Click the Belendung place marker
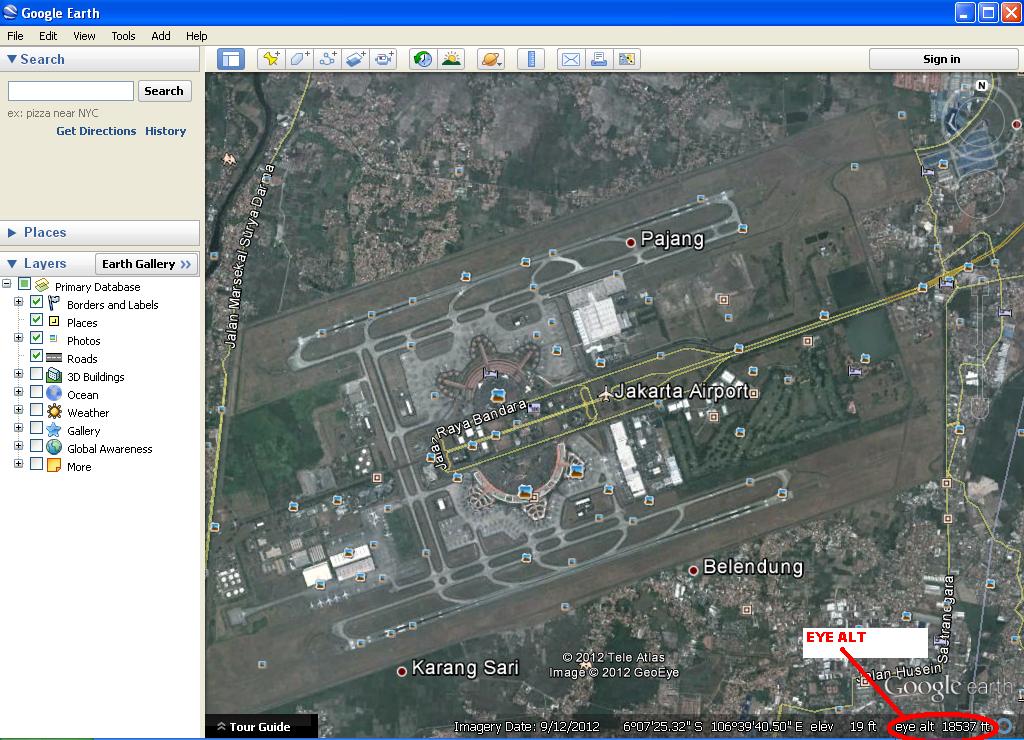The width and height of the screenshot is (1024, 740). click(x=694, y=570)
